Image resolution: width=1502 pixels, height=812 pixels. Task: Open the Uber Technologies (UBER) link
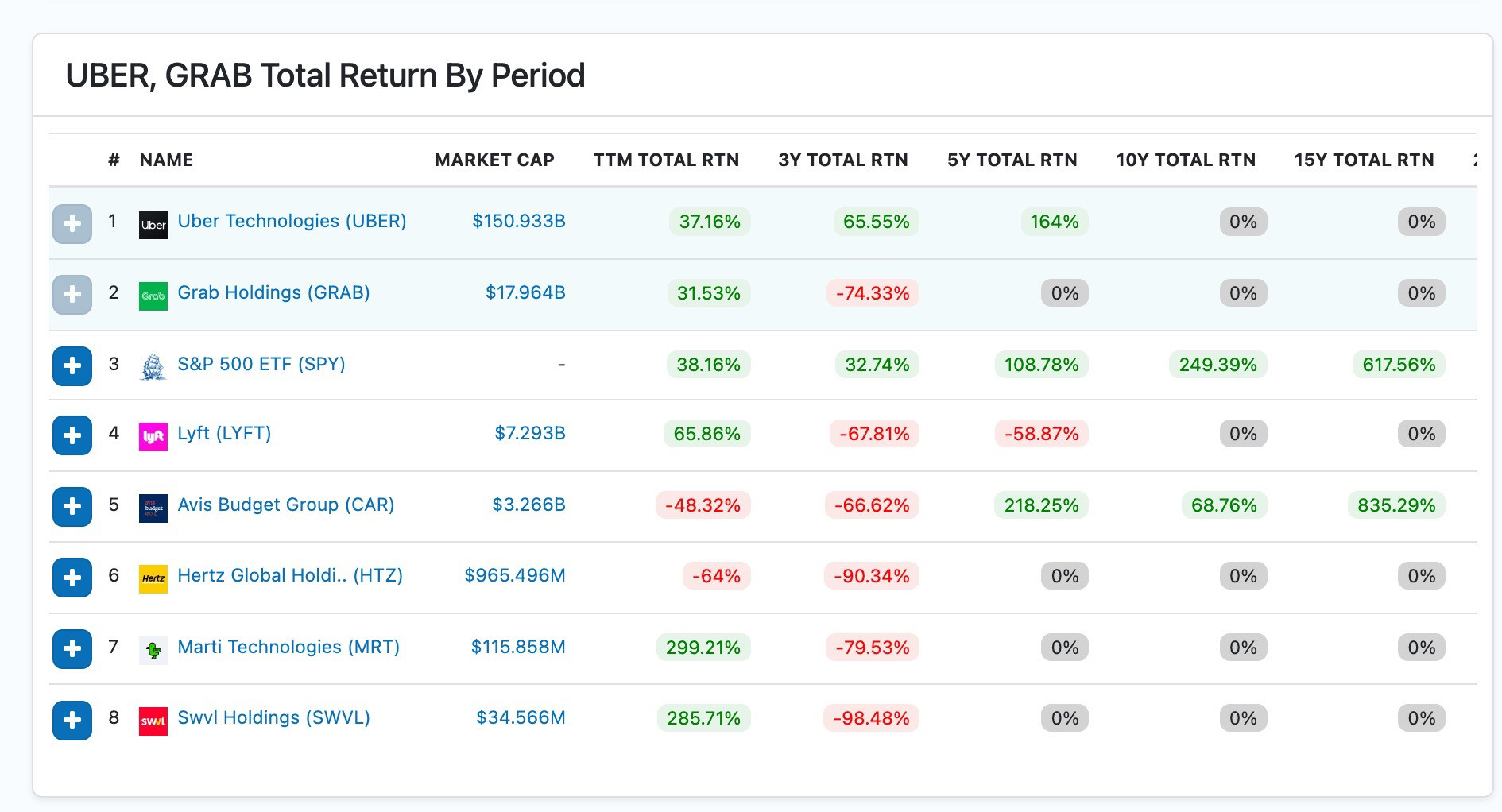coord(292,221)
